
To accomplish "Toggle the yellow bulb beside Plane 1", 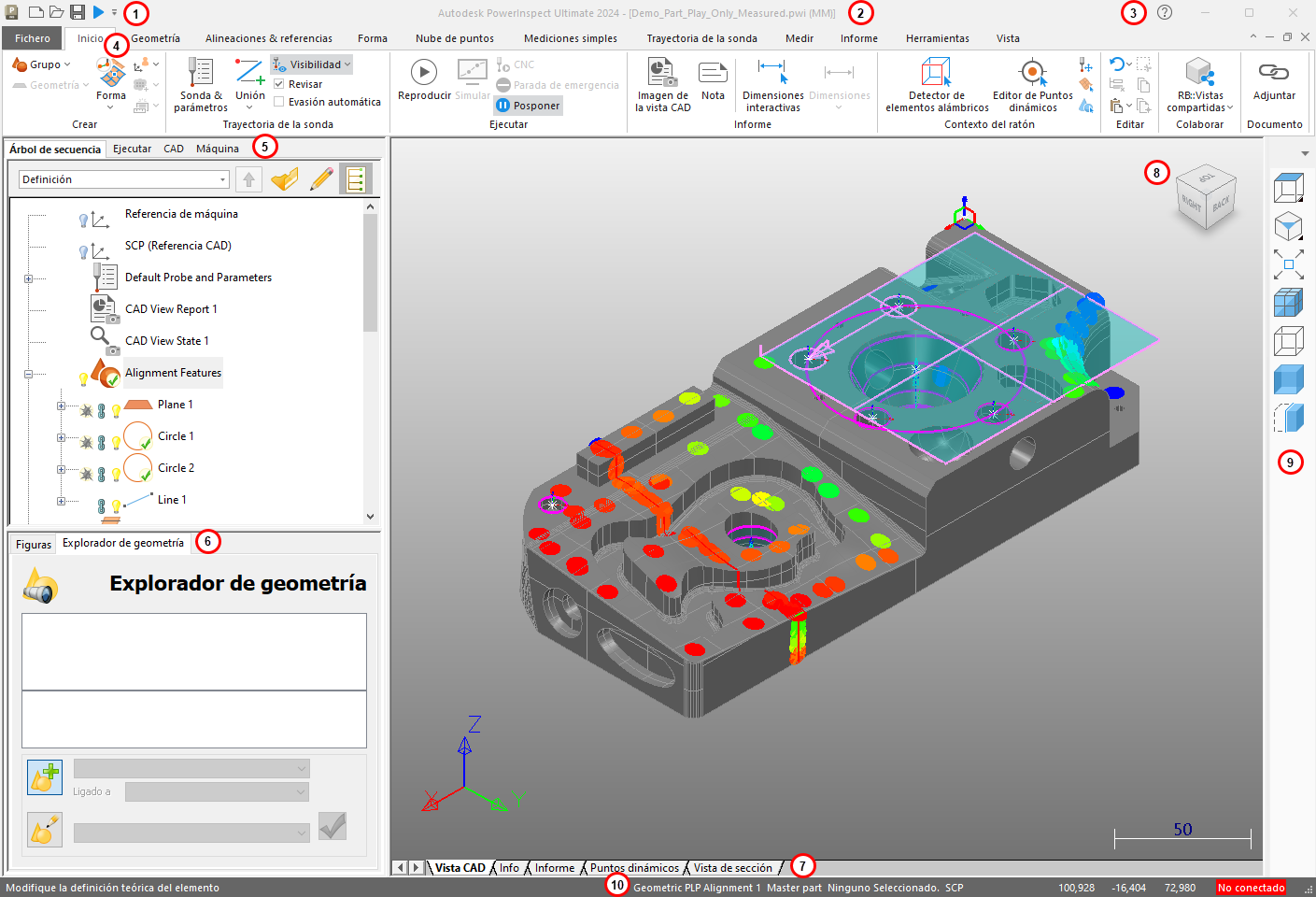I will (x=116, y=410).
